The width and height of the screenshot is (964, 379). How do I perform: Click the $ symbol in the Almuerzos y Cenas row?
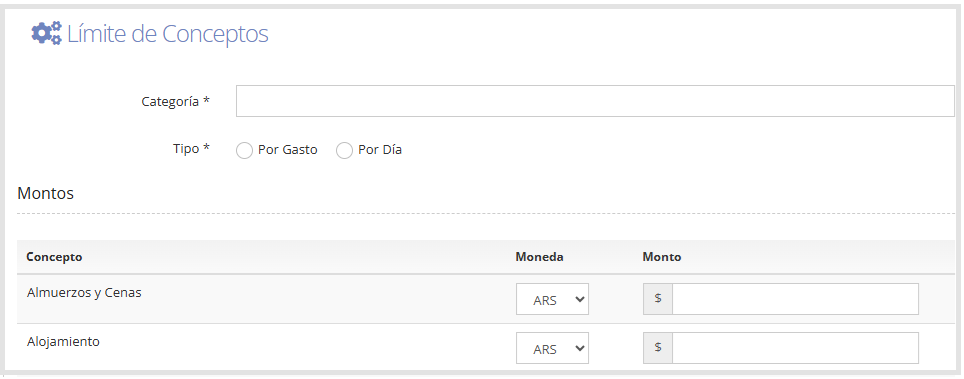pos(658,299)
